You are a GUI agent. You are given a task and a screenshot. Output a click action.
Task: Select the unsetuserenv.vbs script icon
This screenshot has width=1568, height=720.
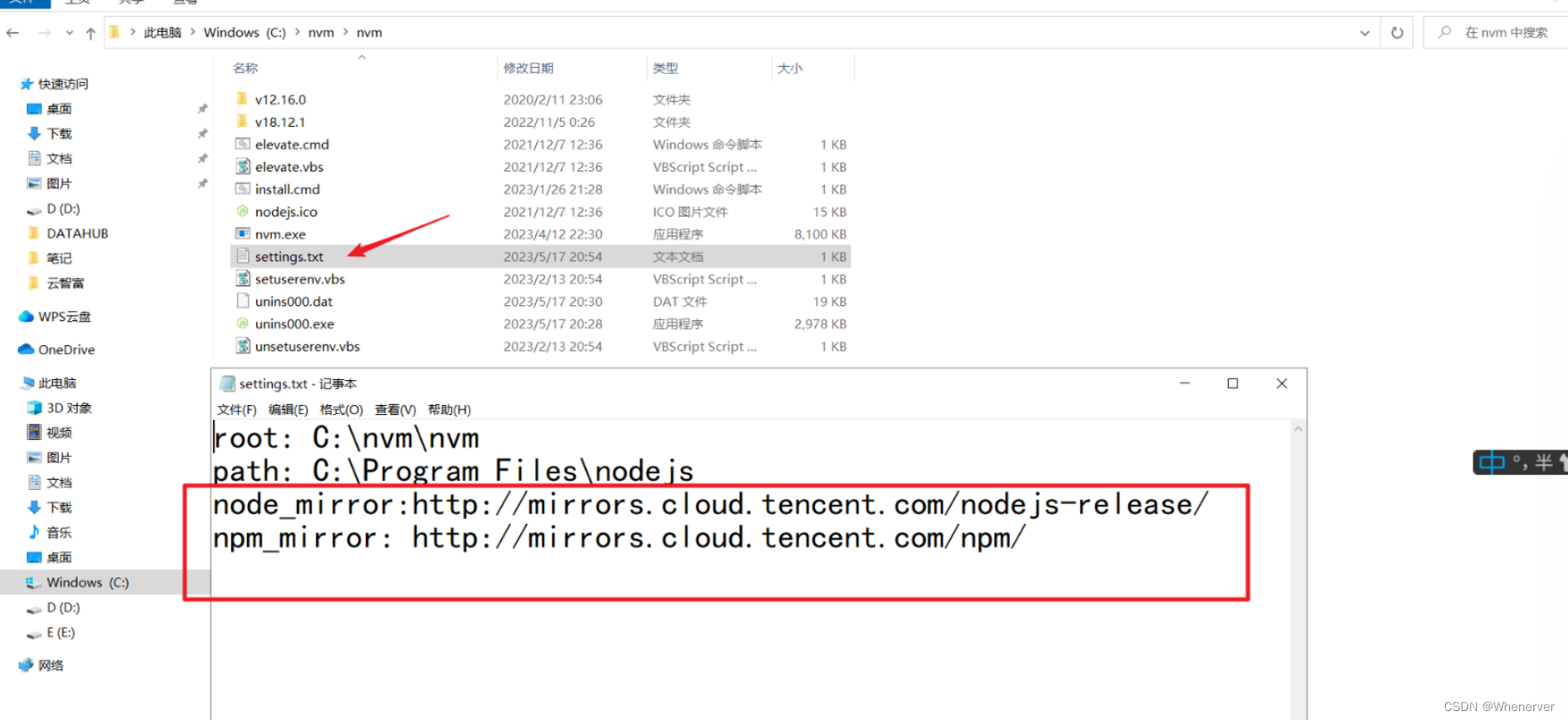(242, 346)
